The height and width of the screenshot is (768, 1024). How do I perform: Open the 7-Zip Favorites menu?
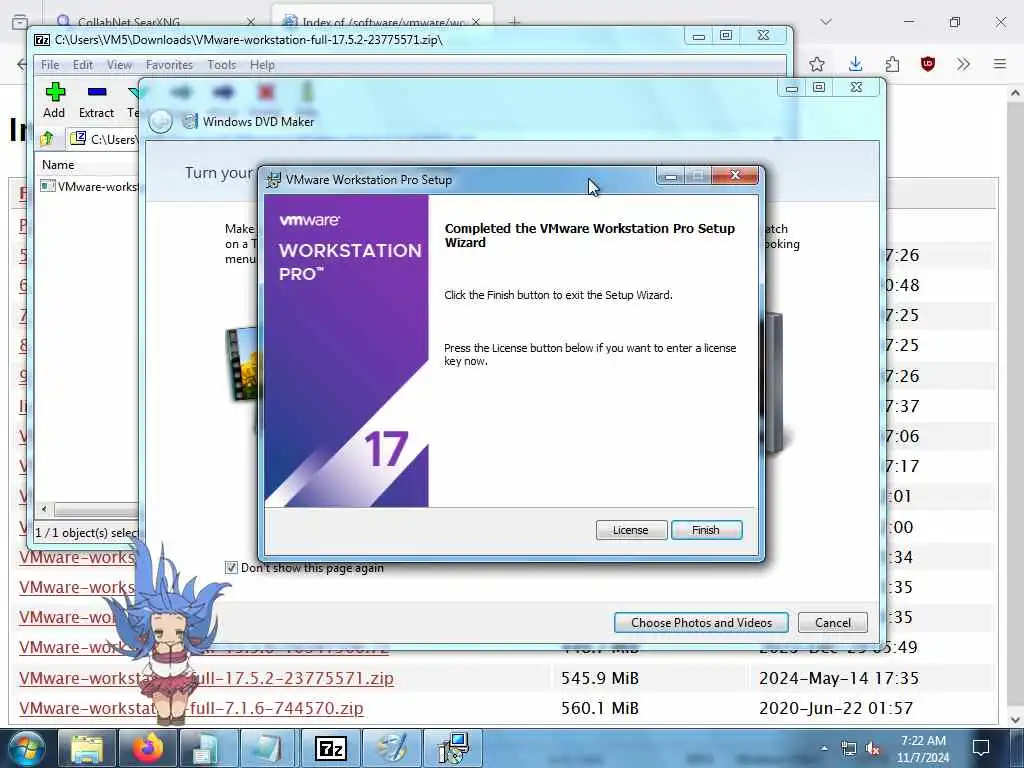pos(169,65)
